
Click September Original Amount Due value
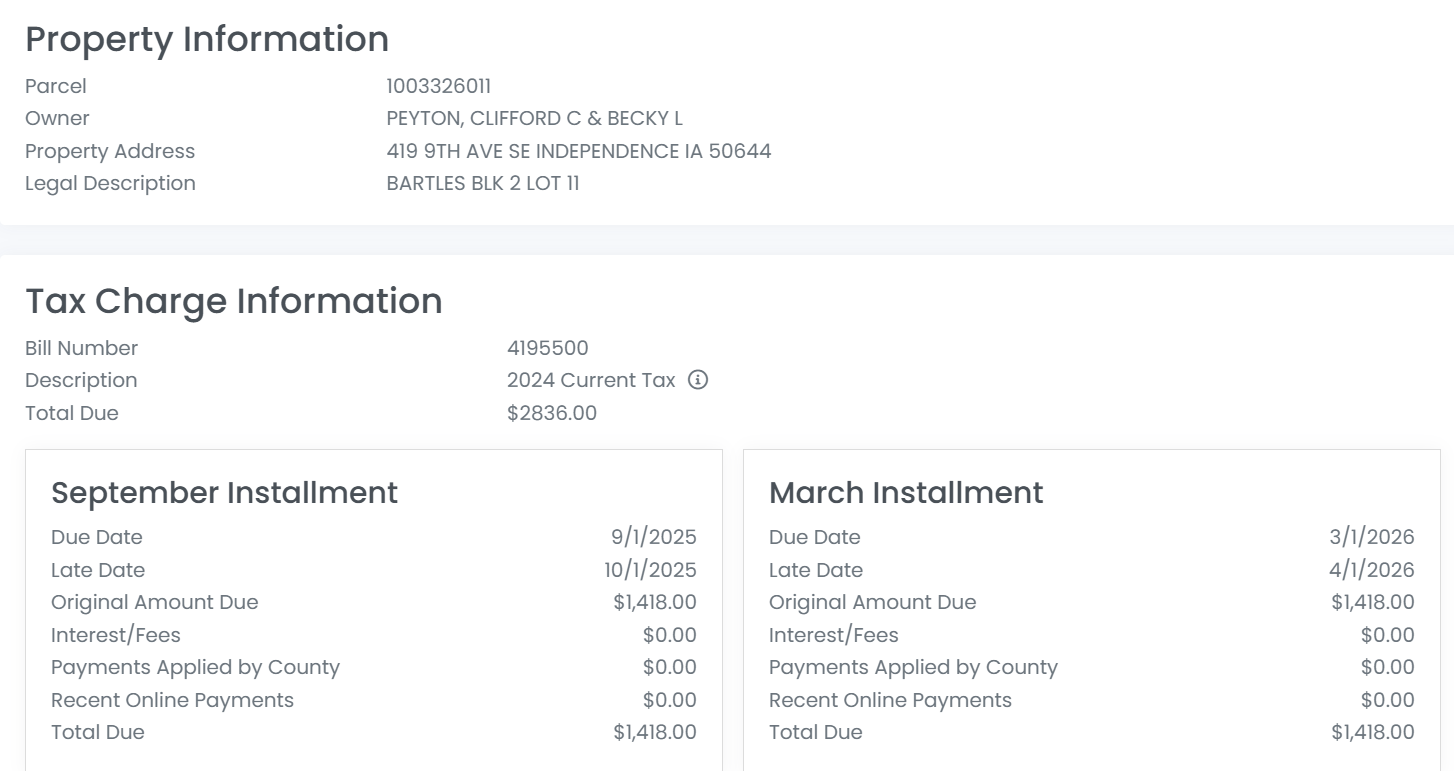point(654,602)
